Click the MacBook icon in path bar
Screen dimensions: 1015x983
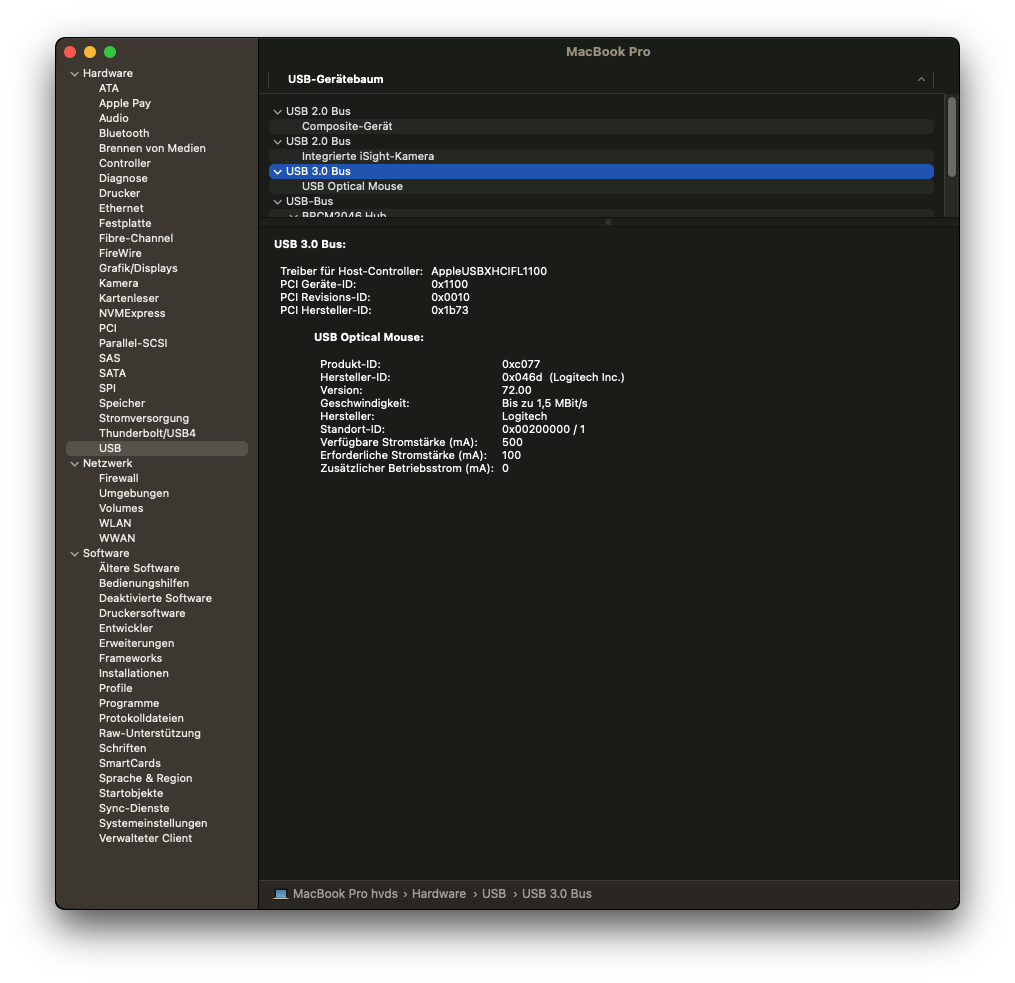pyautogui.click(x=280, y=894)
